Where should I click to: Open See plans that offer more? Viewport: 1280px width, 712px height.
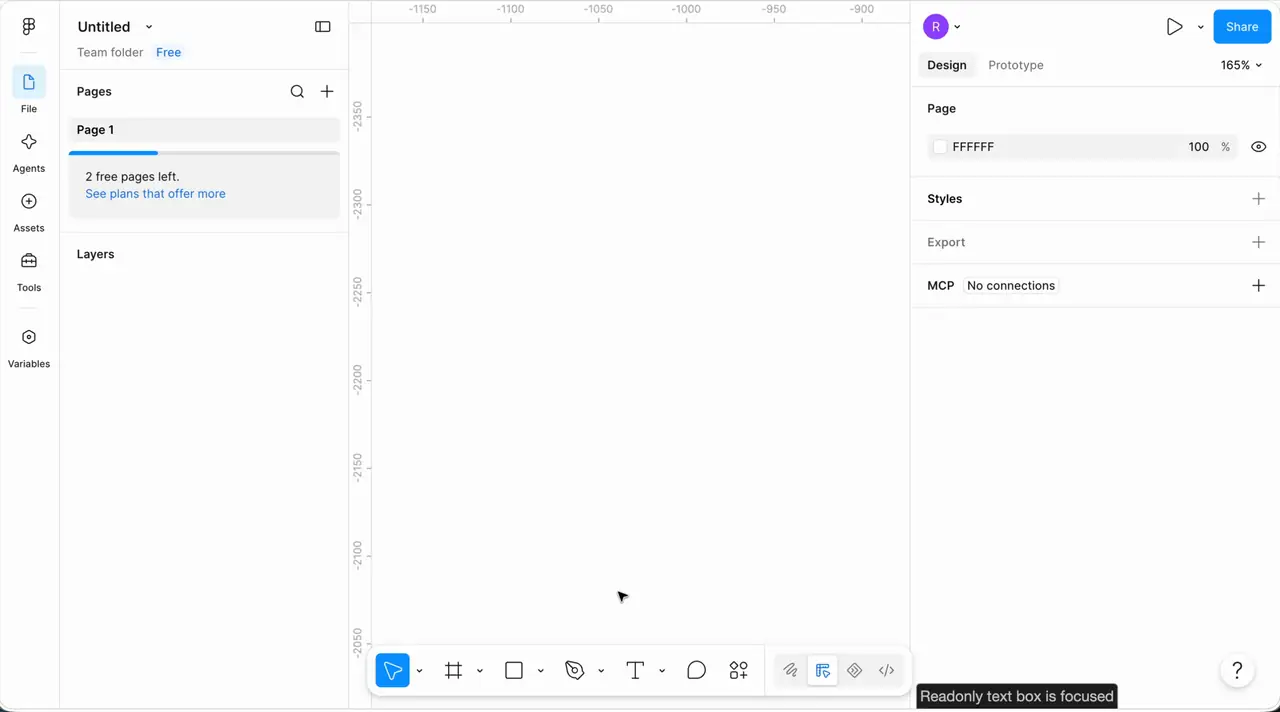pyautogui.click(x=155, y=194)
